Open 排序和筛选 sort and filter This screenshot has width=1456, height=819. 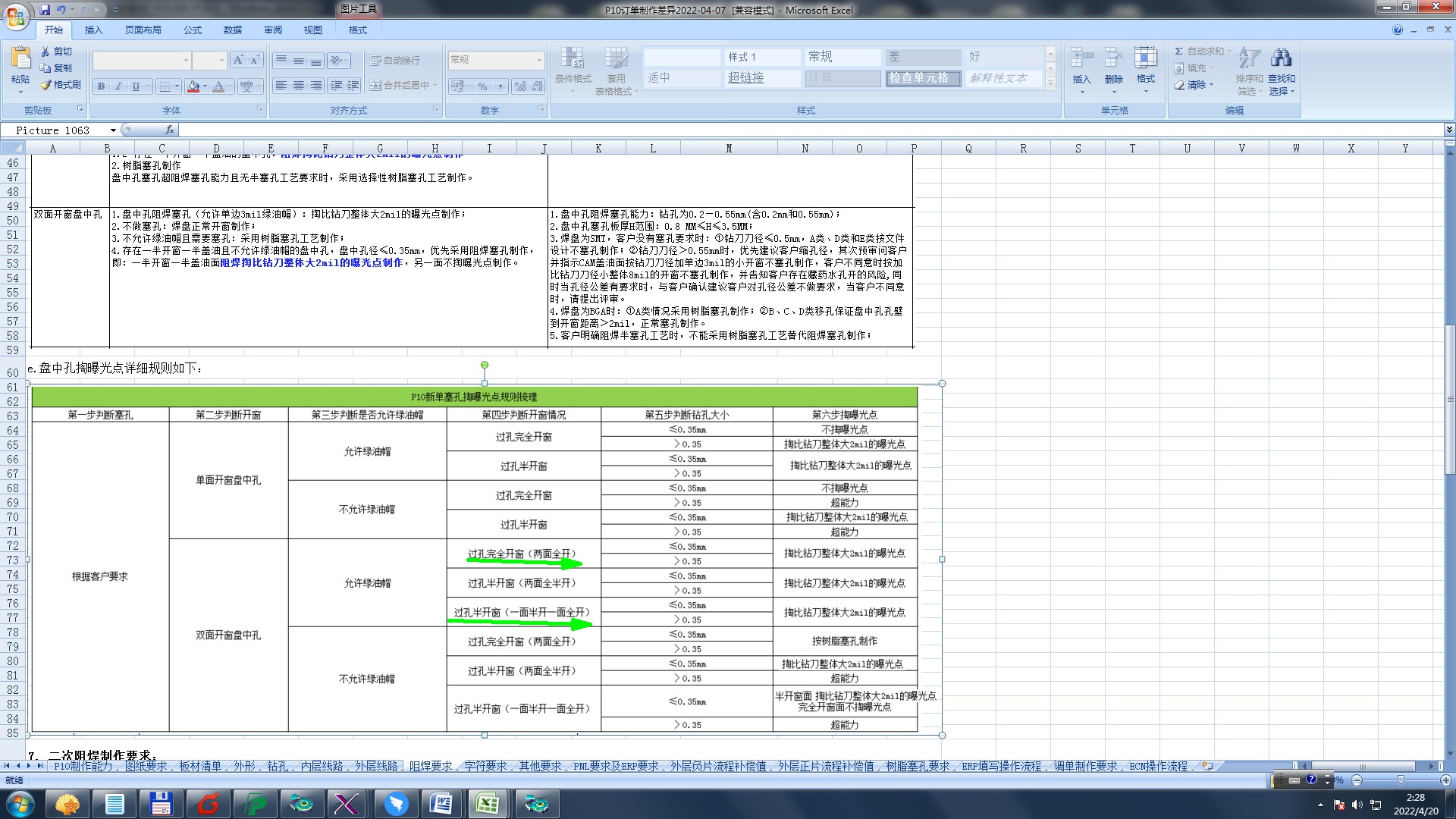(x=1249, y=70)
